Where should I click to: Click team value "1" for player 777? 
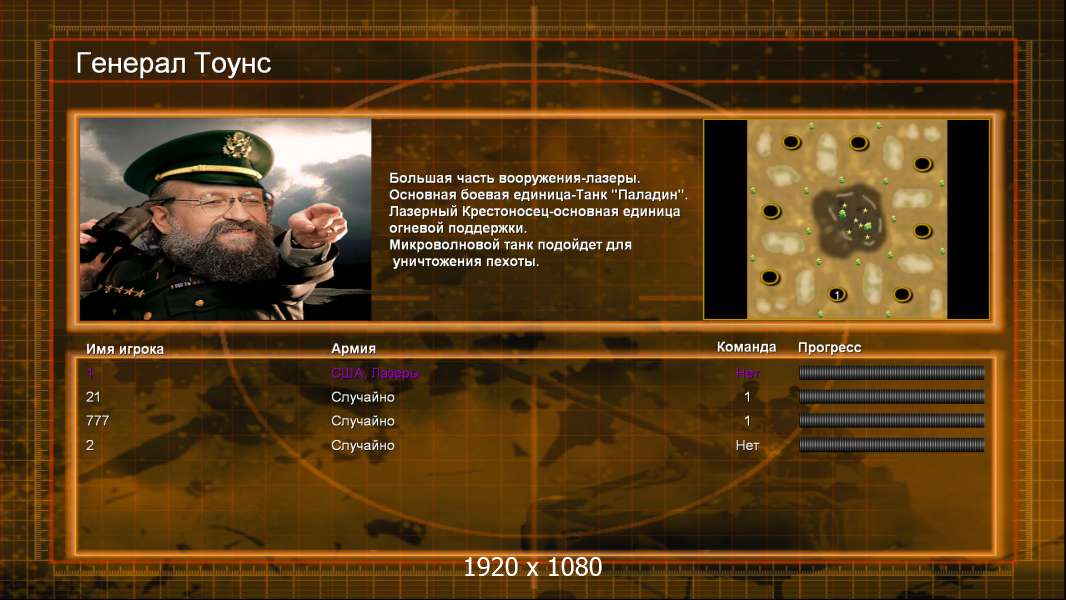tap(747, 421)
